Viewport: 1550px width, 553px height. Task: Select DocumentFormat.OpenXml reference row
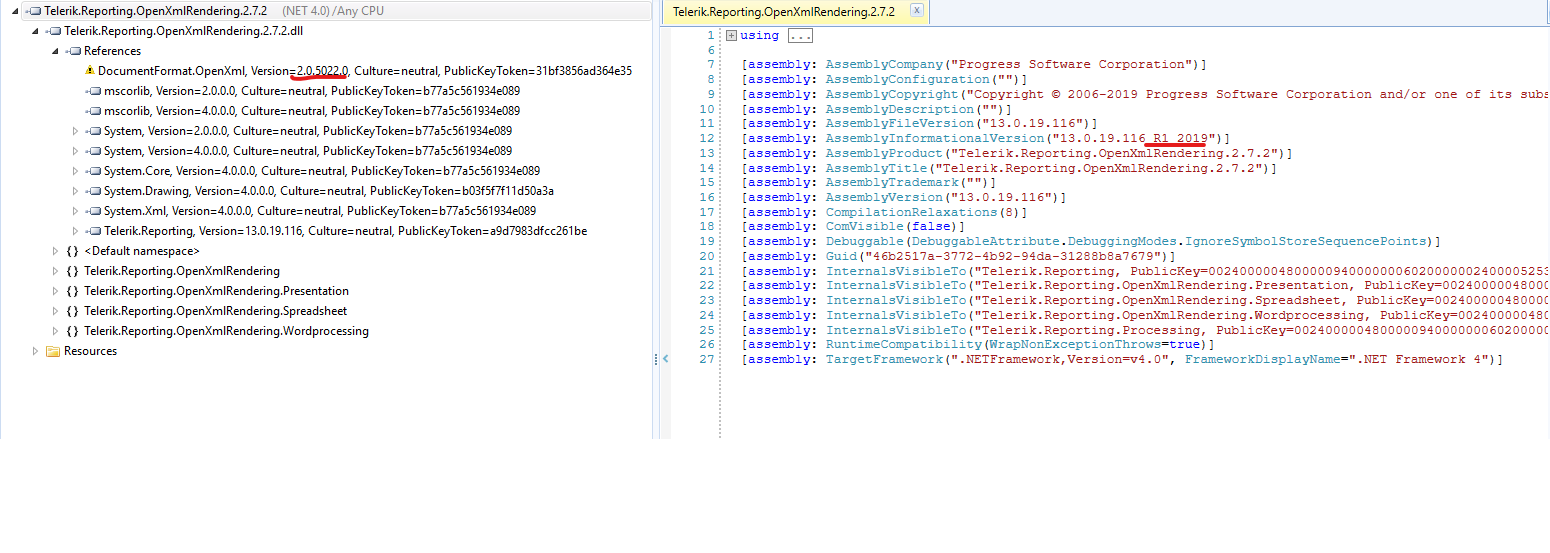tap(365, 71)
